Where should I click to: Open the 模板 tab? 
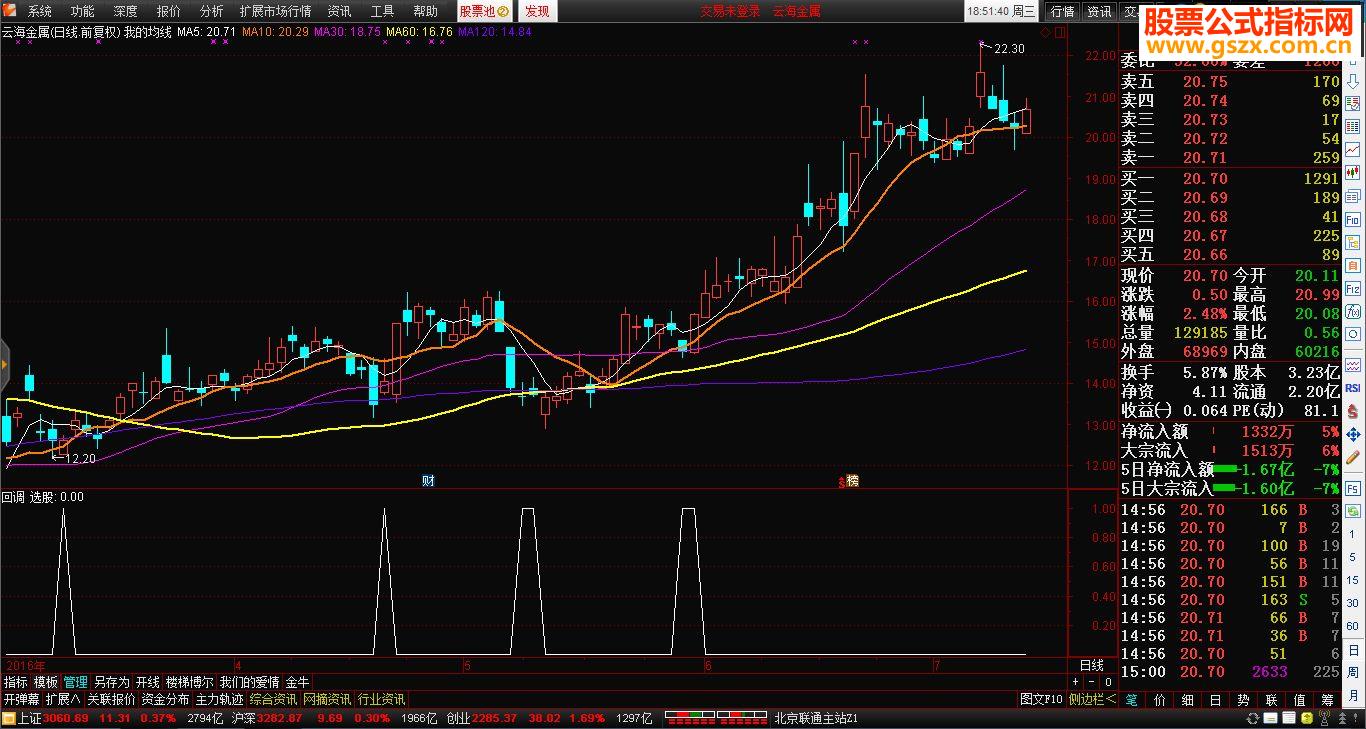[45, 682]
